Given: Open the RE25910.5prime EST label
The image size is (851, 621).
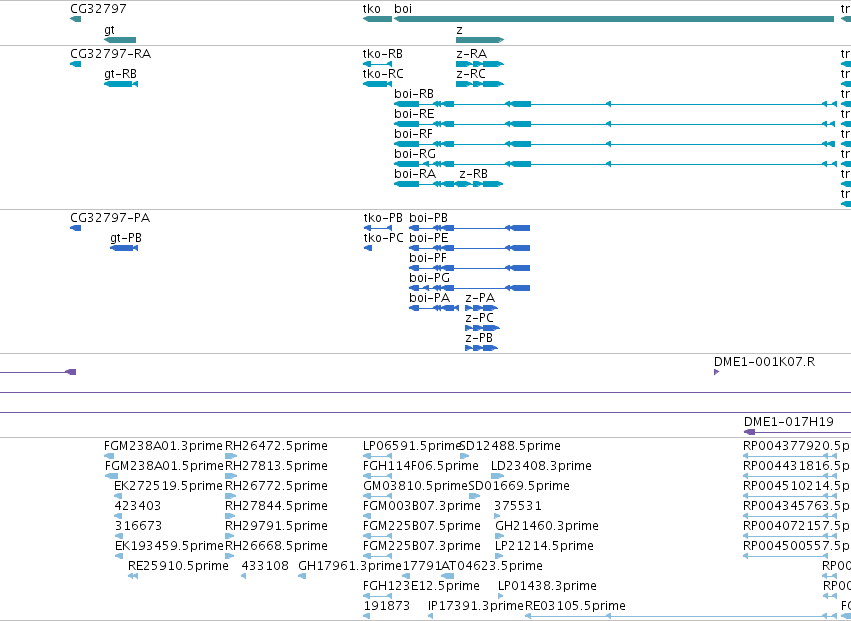Looking at the screenshot, I should (x=179, y=566).
